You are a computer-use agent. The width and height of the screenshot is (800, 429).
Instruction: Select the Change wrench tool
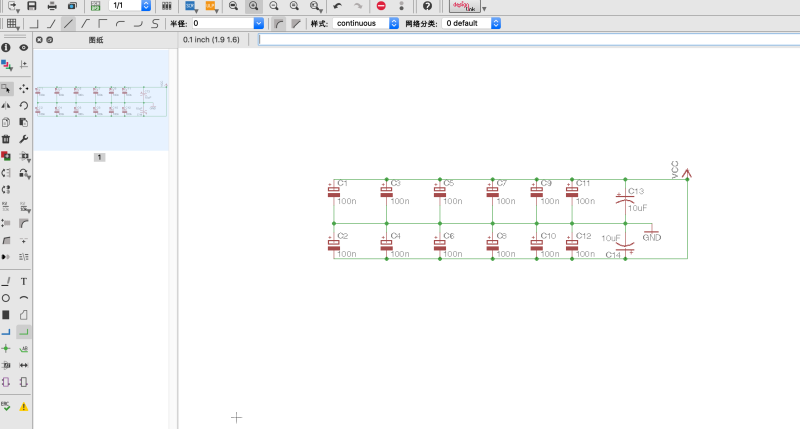point(23,139)
